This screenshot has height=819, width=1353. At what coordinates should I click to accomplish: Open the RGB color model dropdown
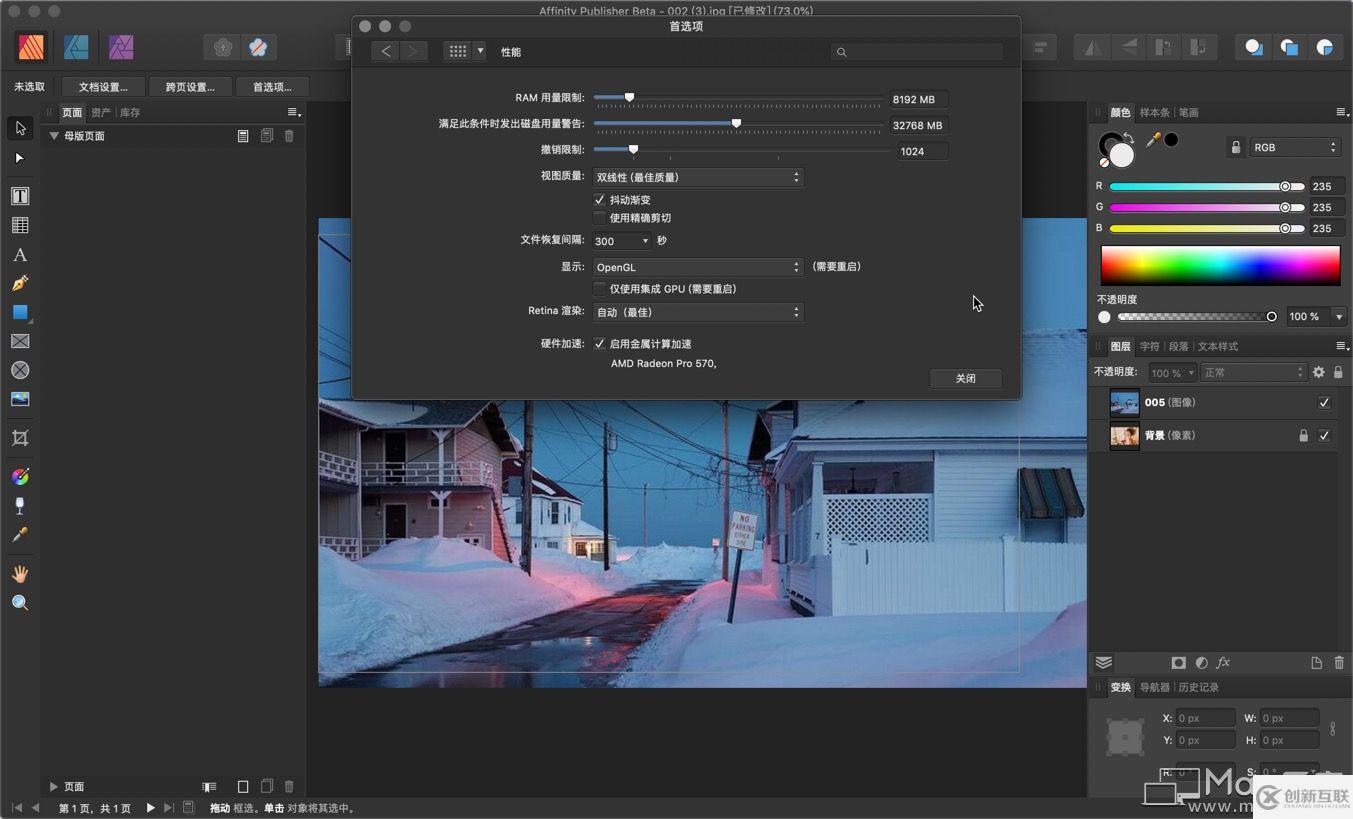point(1295,147)
